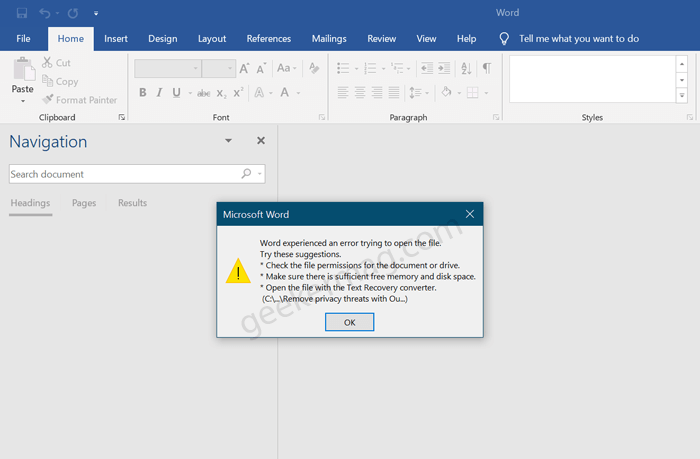Click Justify alignment icon

tap(394, 92)
